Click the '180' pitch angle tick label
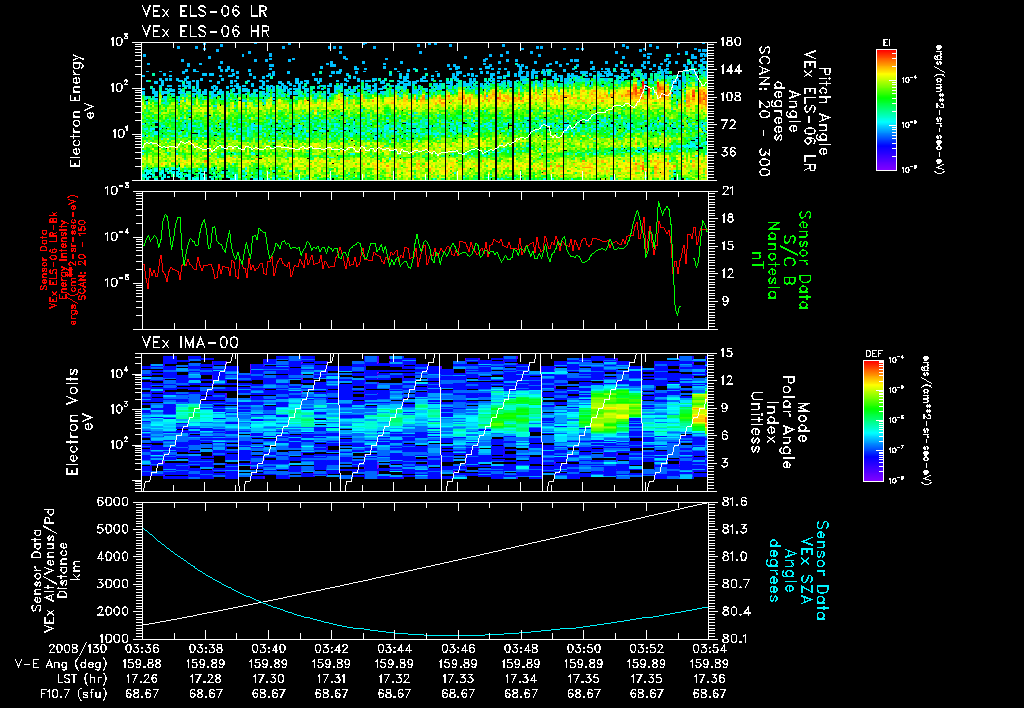The height and width of the screenshot is (708, 1024). coord(731,42)
